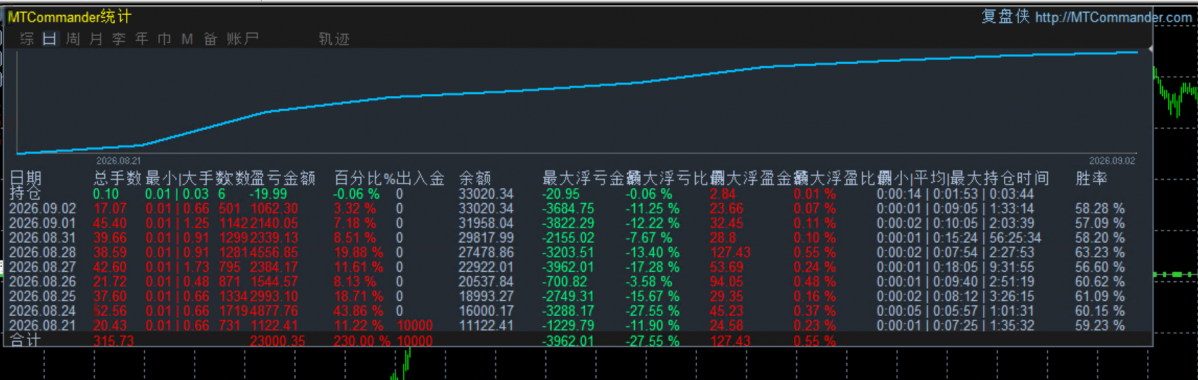Select the 2026.08.25 row date
This screenshot has width=1198, height=380.
tap(44, 297)
